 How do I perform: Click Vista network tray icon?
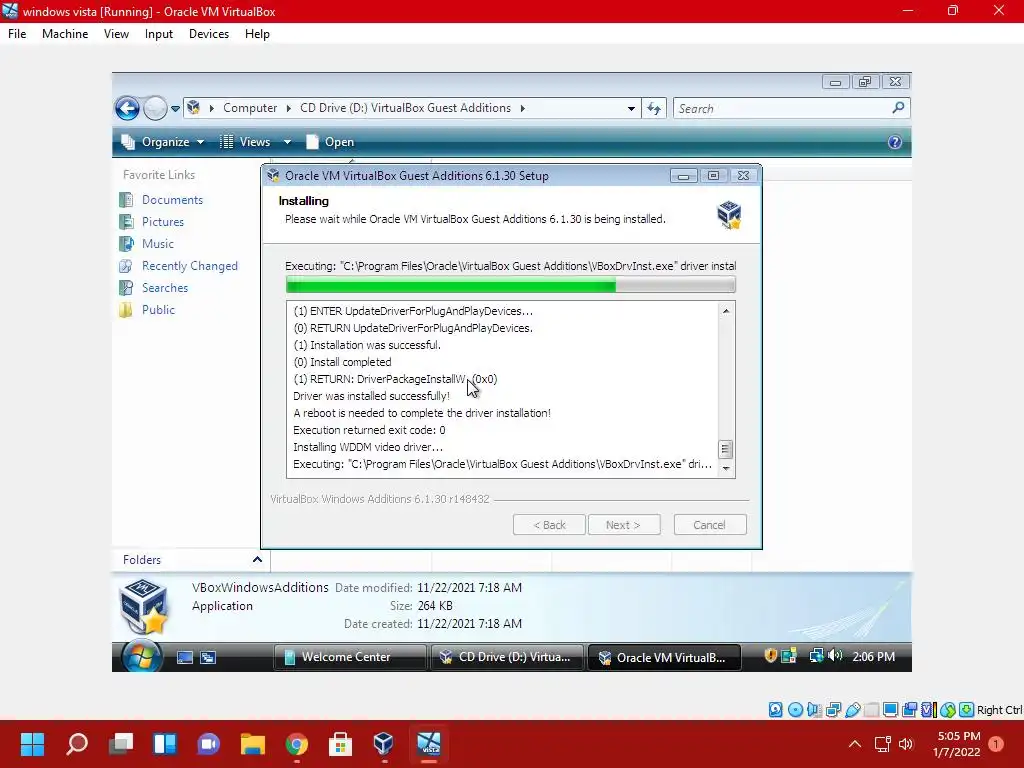tap(816, 656)
